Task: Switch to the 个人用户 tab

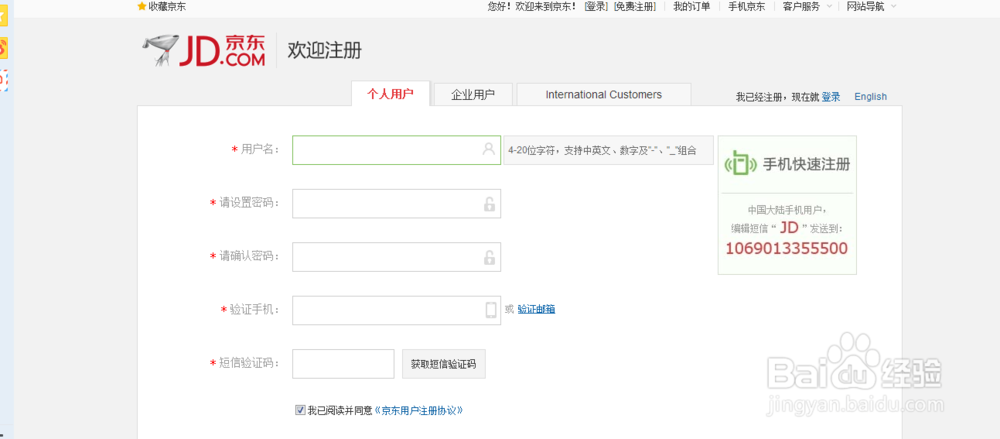Action: tap(390, 94)
